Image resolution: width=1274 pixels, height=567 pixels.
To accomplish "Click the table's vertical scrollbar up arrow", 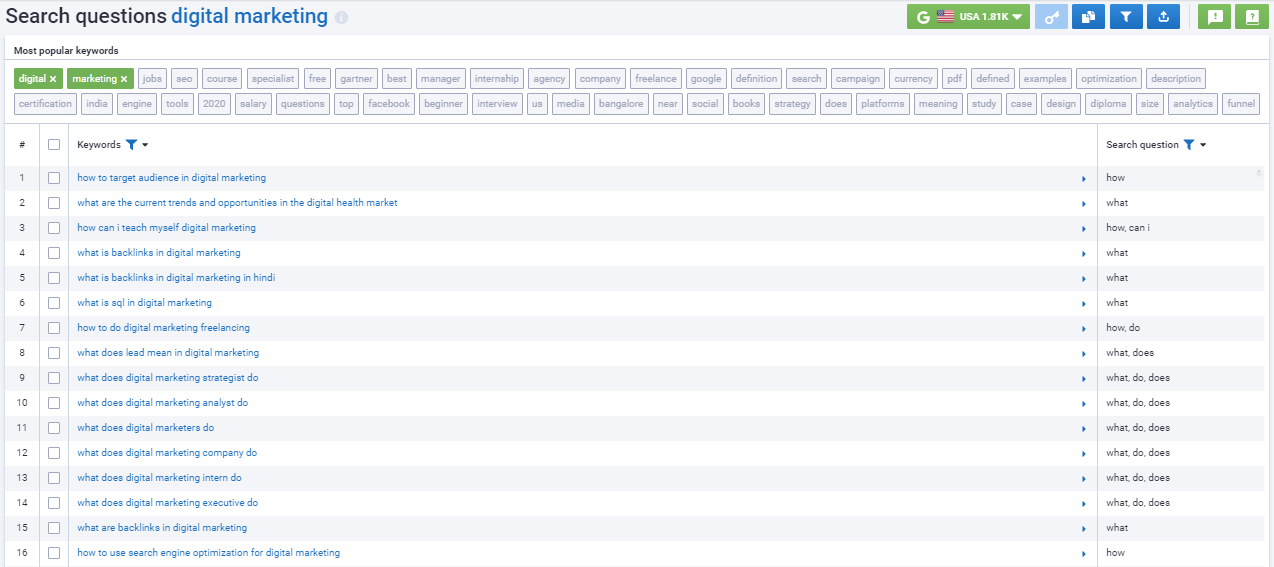I will pos(1259,173).
